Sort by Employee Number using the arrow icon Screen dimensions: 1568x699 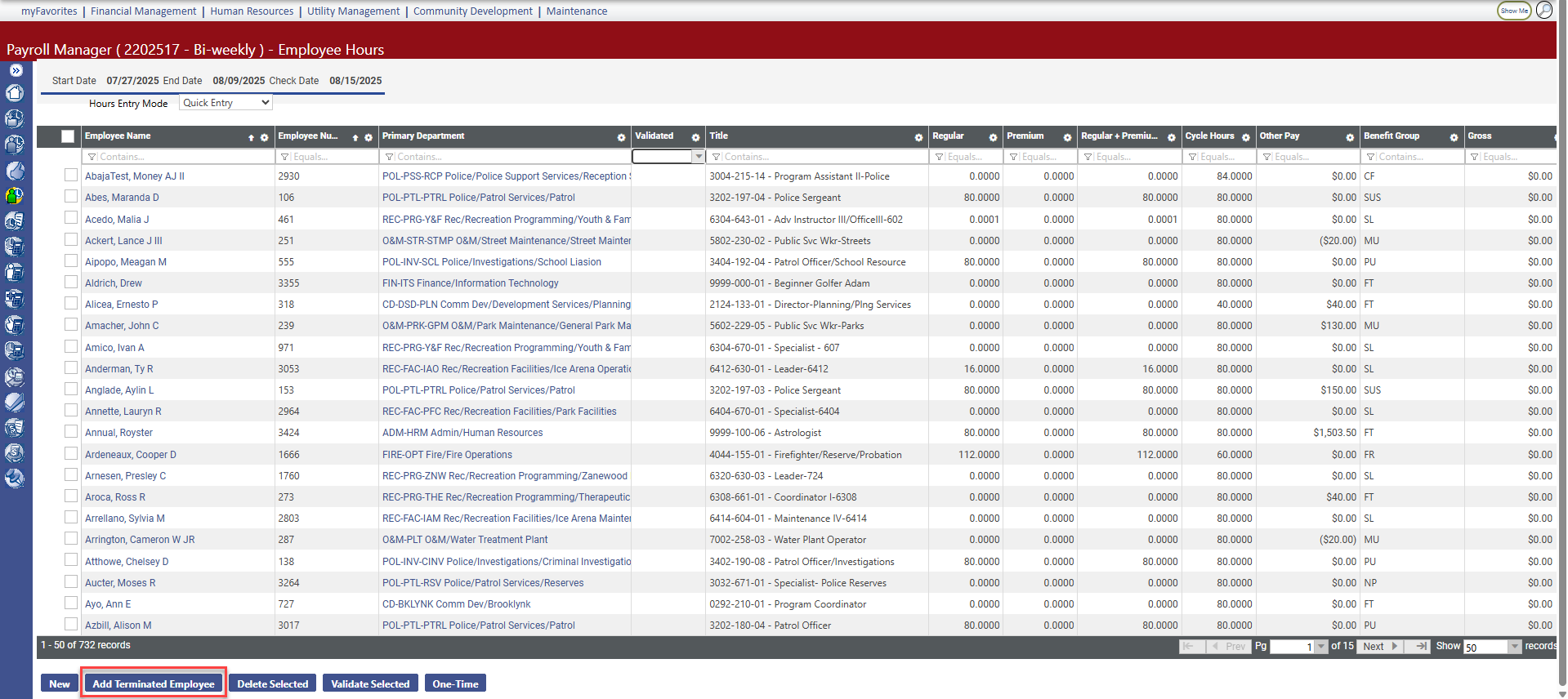355,137
